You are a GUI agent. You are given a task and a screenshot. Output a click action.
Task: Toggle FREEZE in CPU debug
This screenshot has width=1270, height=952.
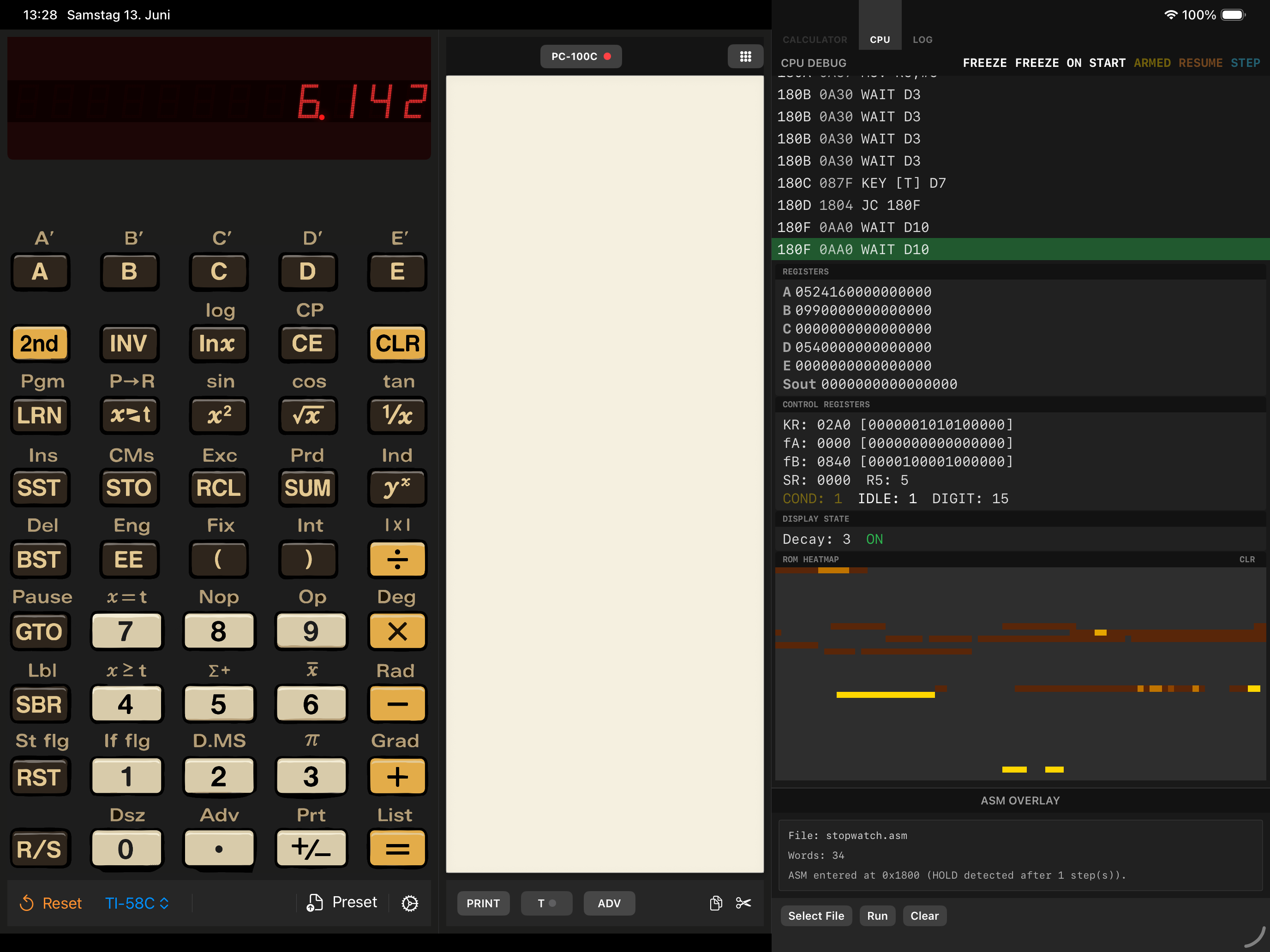[984, 63]
